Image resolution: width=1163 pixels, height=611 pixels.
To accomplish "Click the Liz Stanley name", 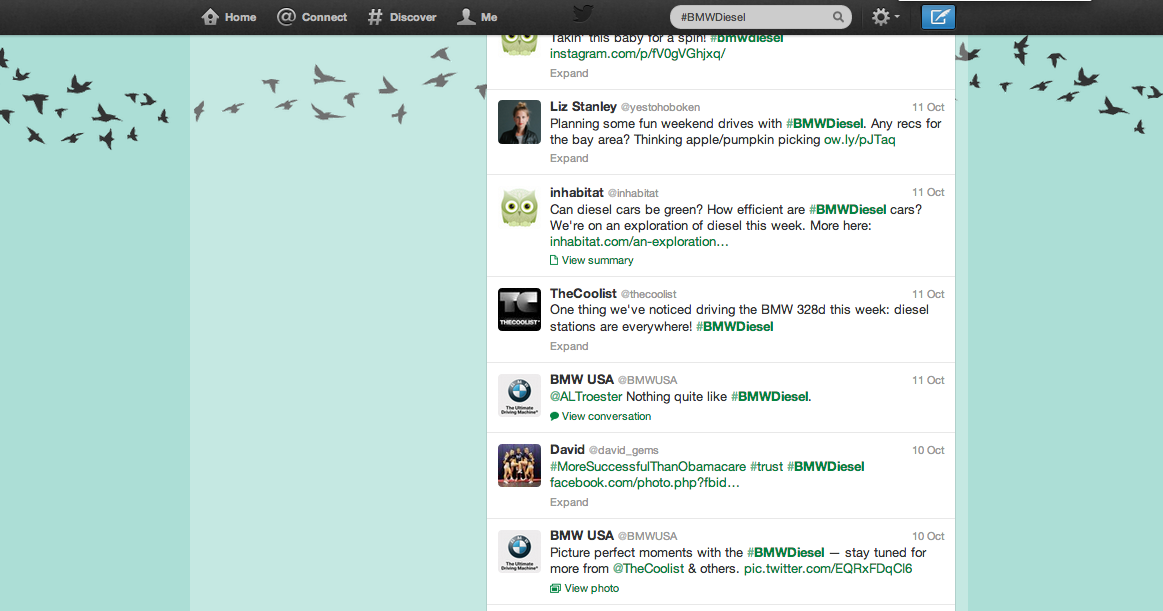I will tap(583, 107).
